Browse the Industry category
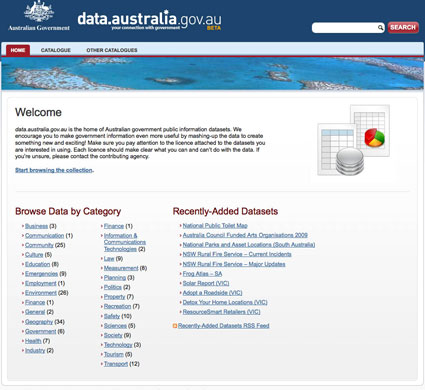This screenshot has width=425, height=390. (x=35, y=350)
